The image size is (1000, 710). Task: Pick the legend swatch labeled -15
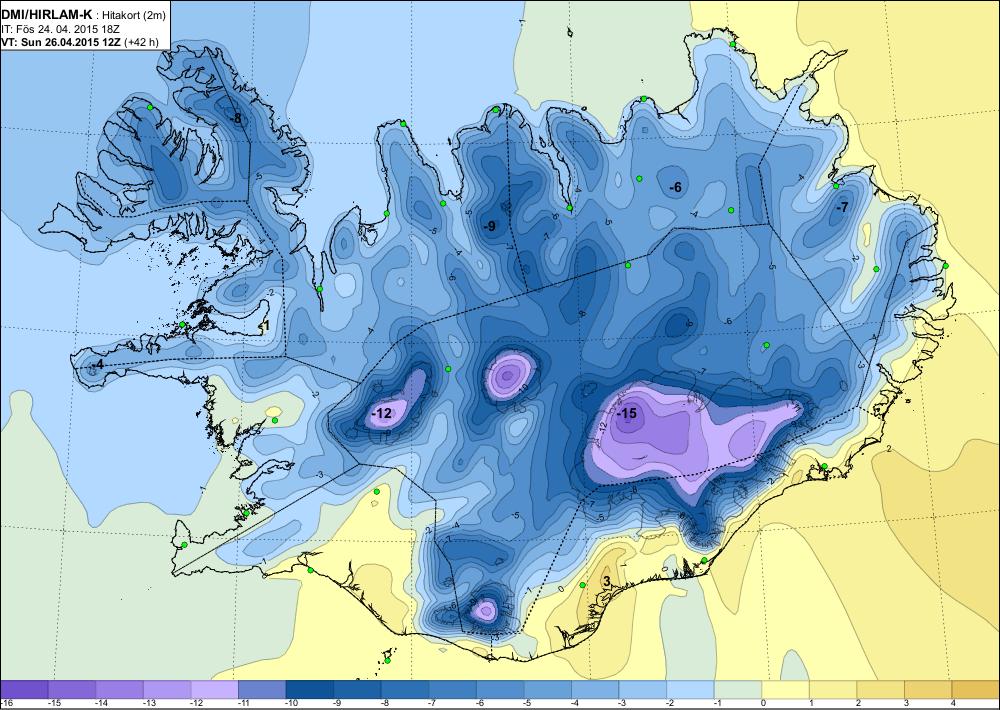tap(71, 690)
